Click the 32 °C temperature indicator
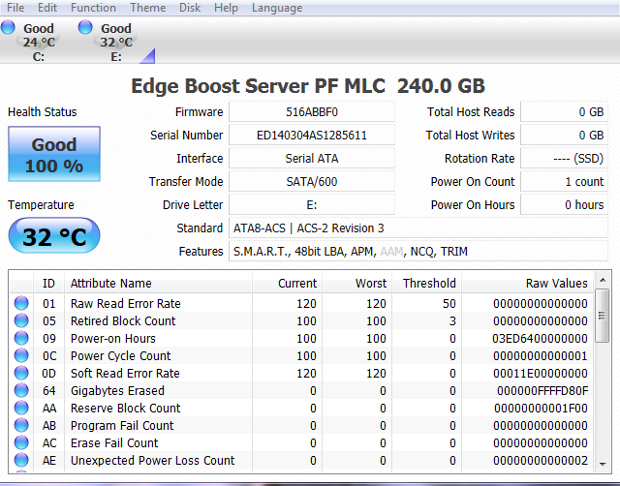620x486 pixels. pos(53,236)
